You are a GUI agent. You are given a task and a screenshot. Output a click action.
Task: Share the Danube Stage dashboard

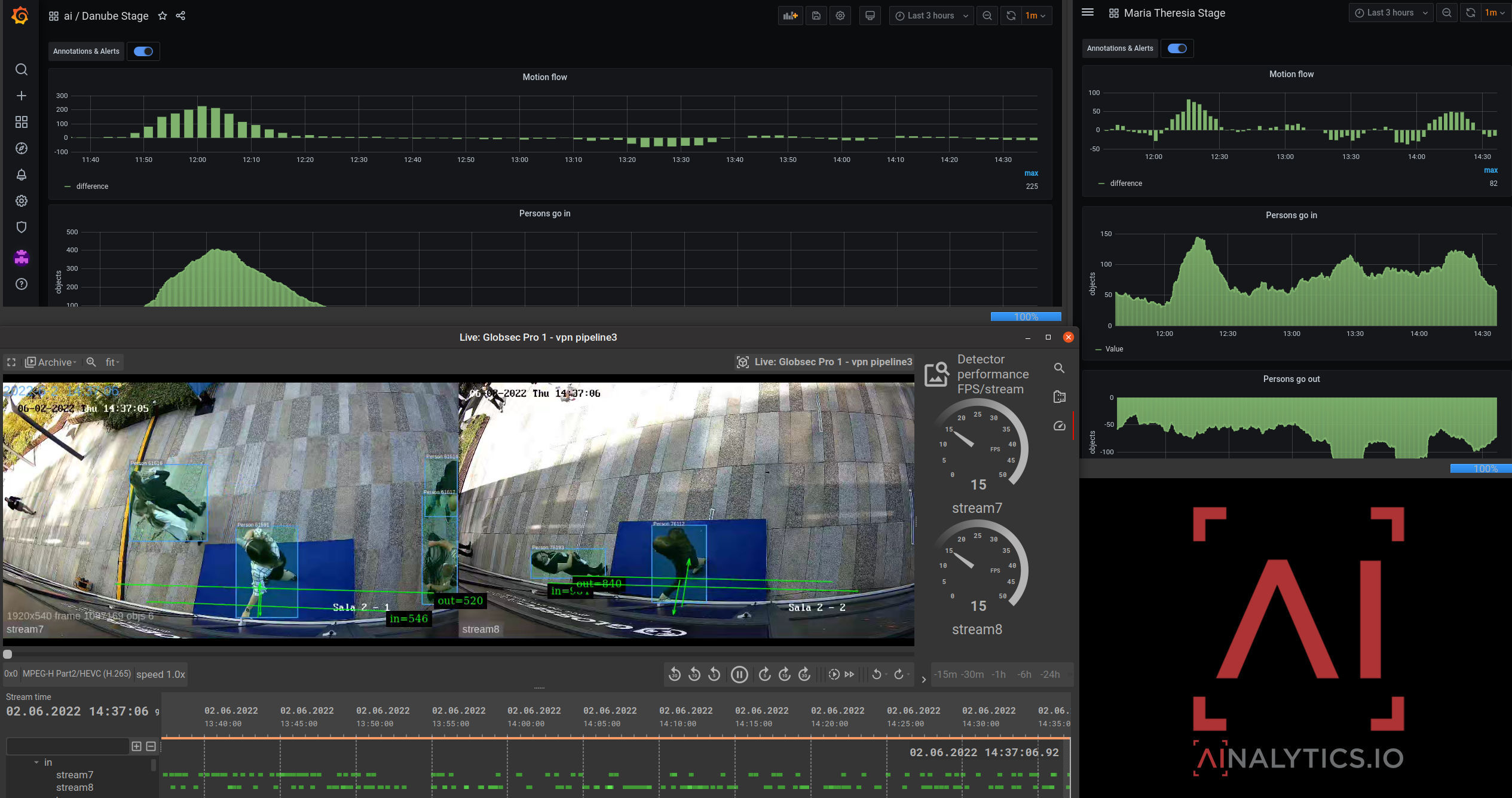pos(180,16)
